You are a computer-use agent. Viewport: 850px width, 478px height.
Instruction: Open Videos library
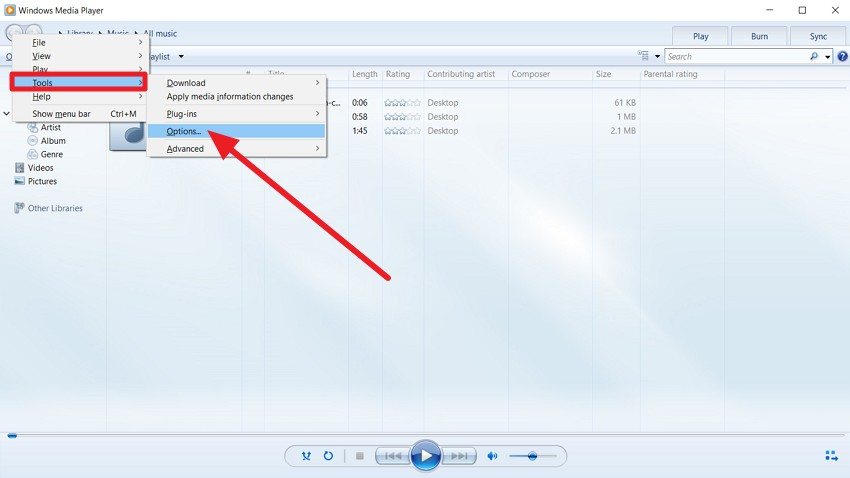(41, 168)
